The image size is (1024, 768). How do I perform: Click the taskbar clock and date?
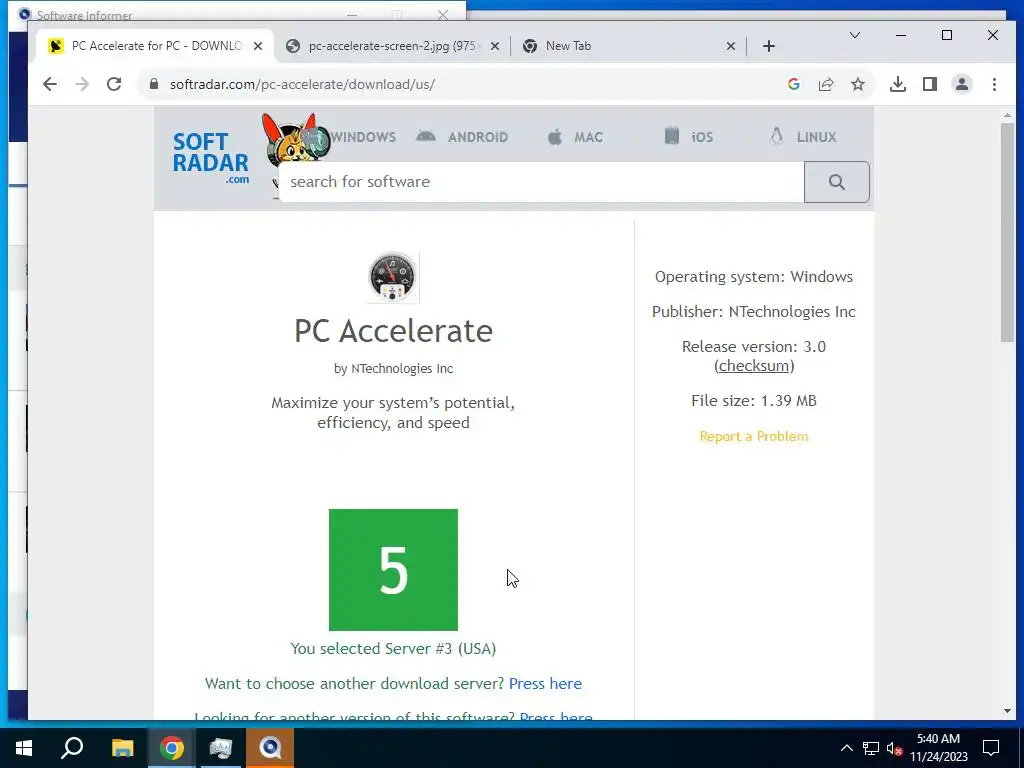coord(938,748)
